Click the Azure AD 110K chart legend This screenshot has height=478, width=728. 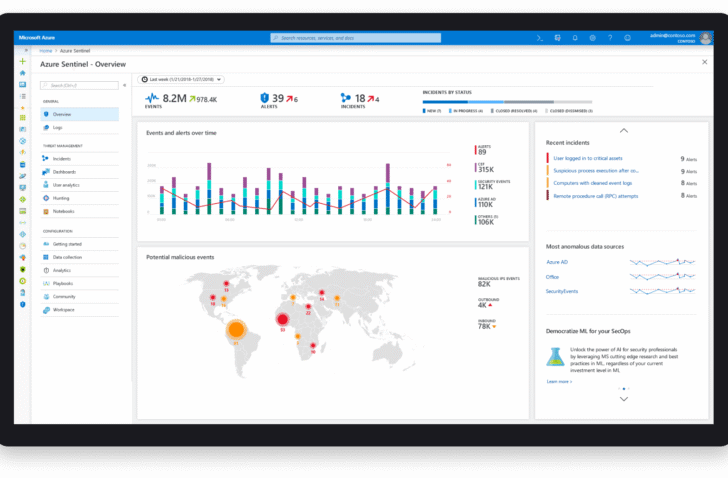coord(486,202)
